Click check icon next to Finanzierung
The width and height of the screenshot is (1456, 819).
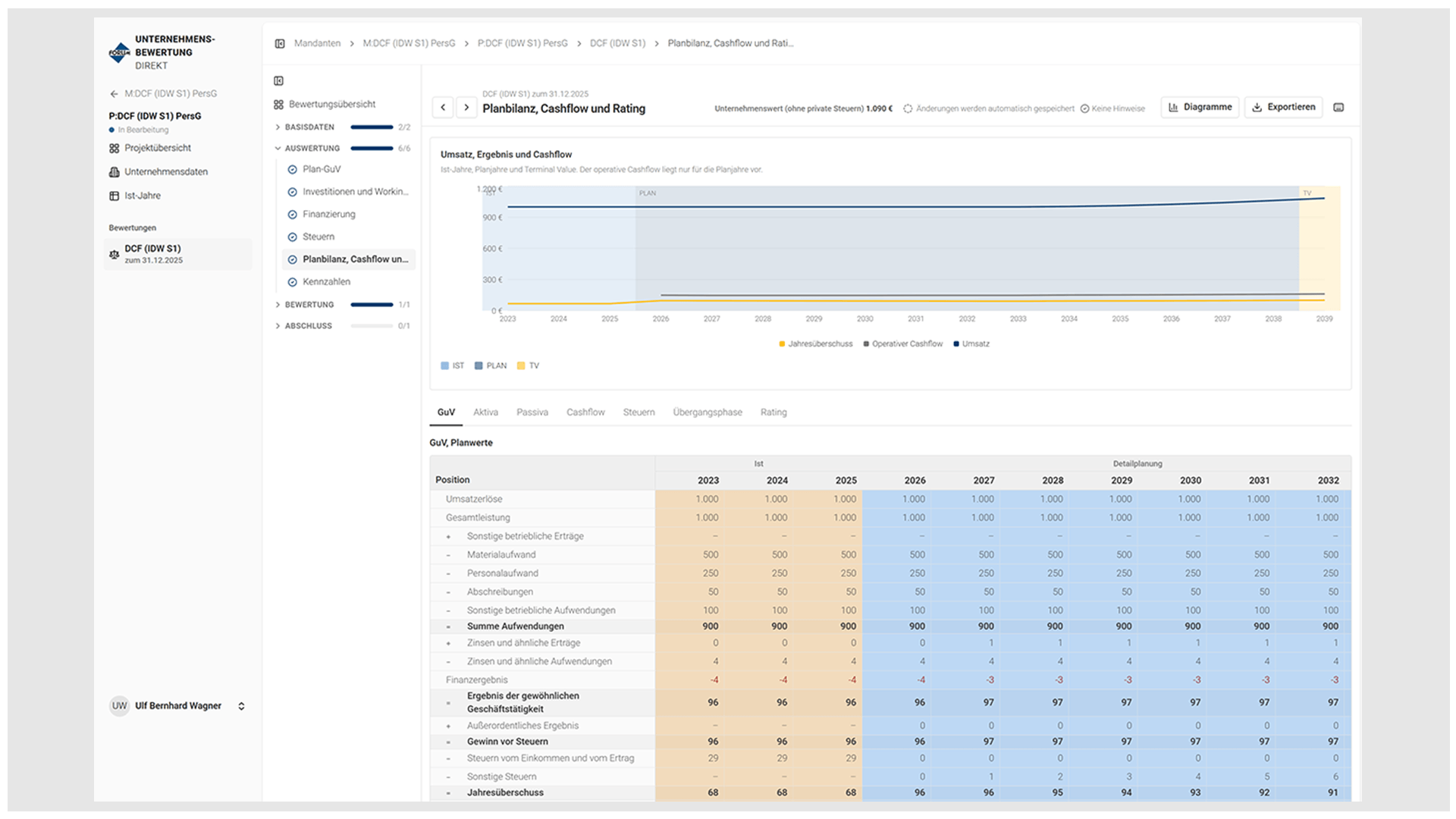tap(292, 215)
